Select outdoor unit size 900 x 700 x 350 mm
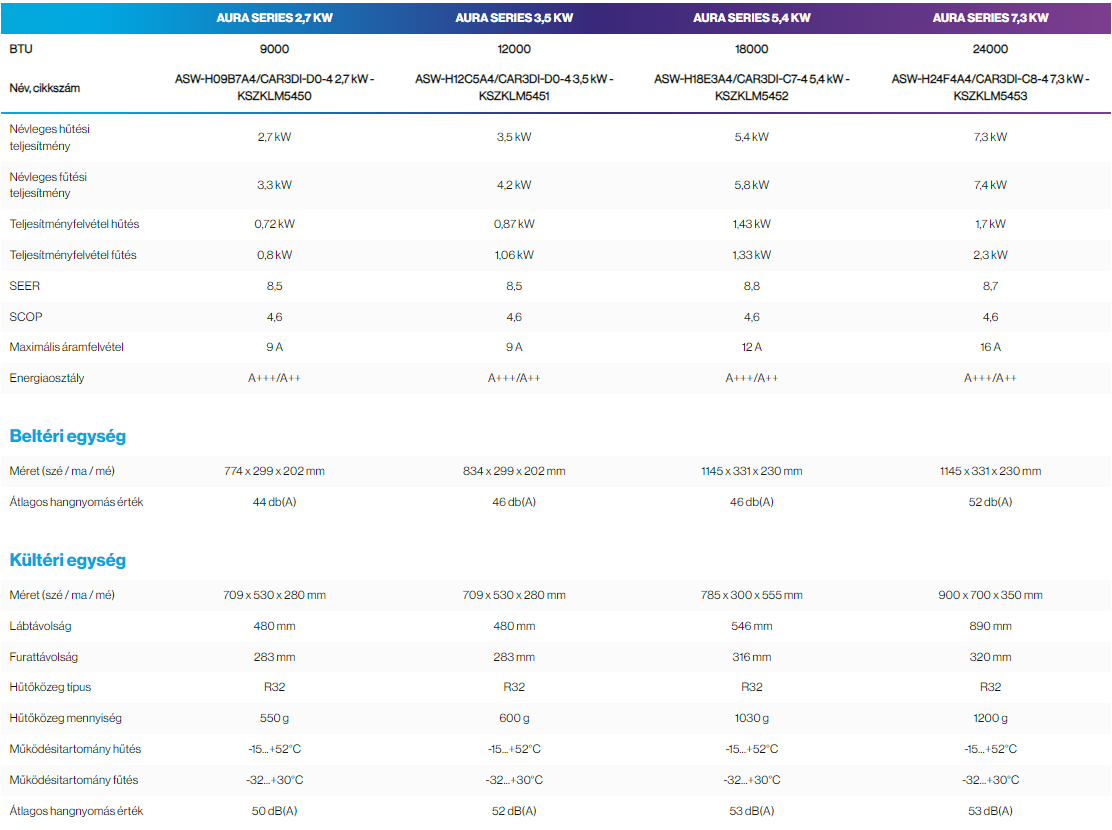The width and height of the screenshot is (1112, 830). pos(990,595)
